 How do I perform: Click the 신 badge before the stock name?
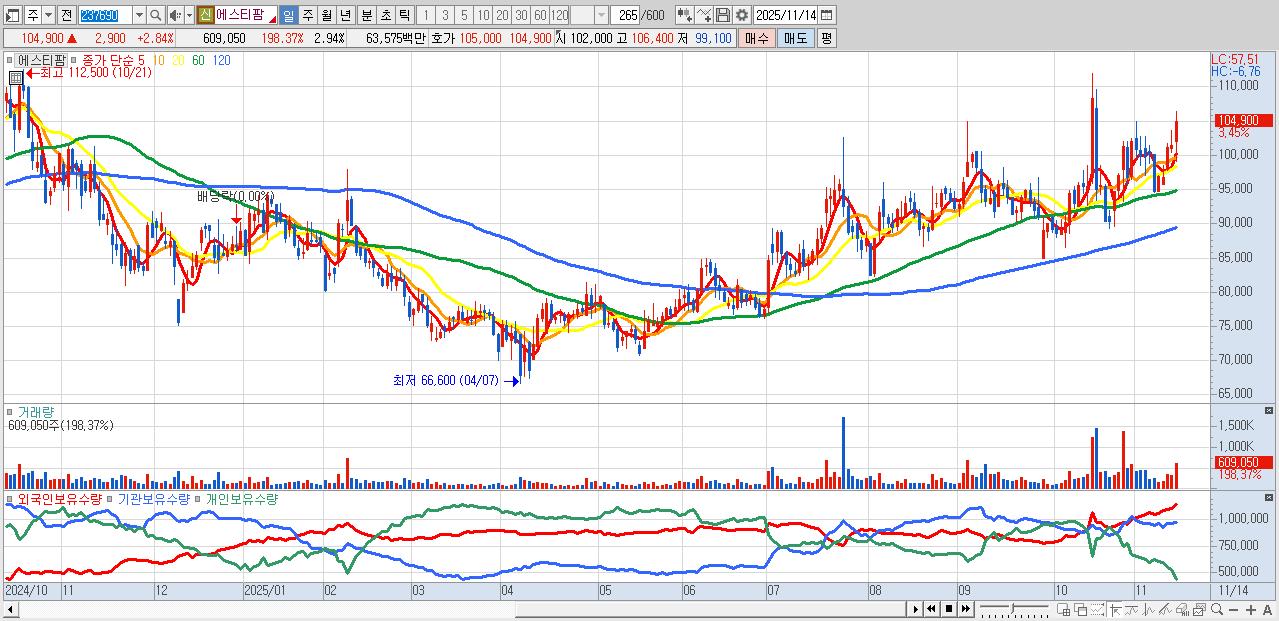205,15
